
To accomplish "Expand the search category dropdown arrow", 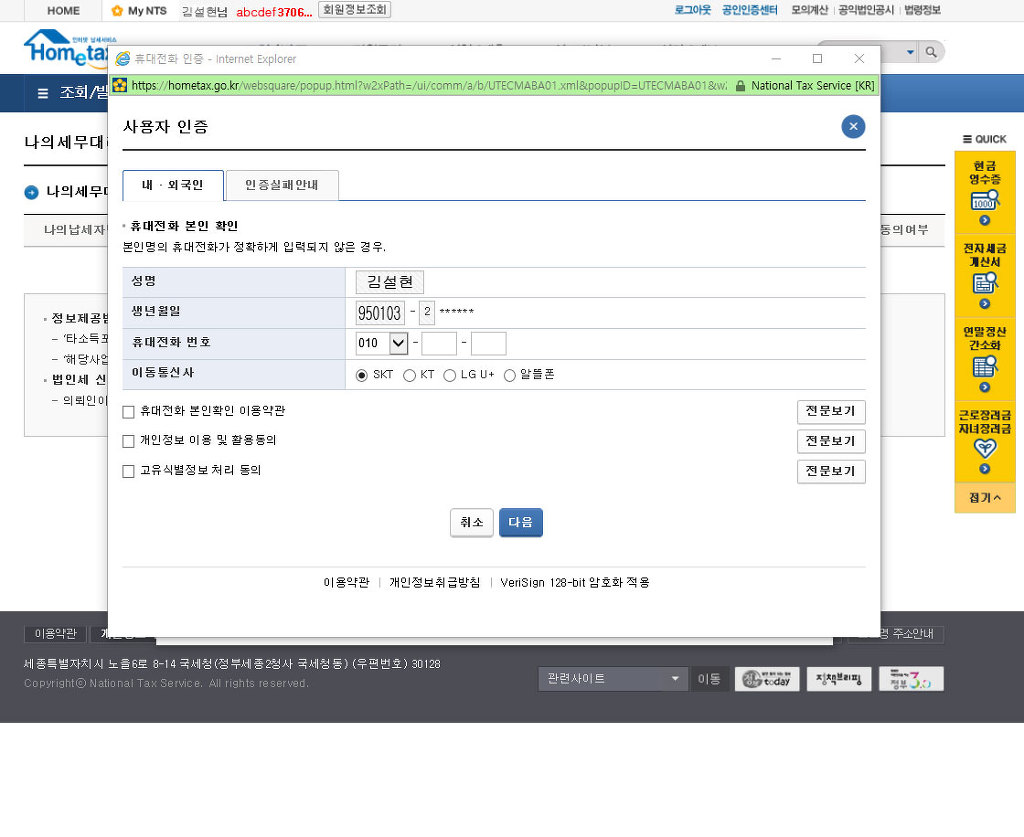I will (x=910, y=52).
